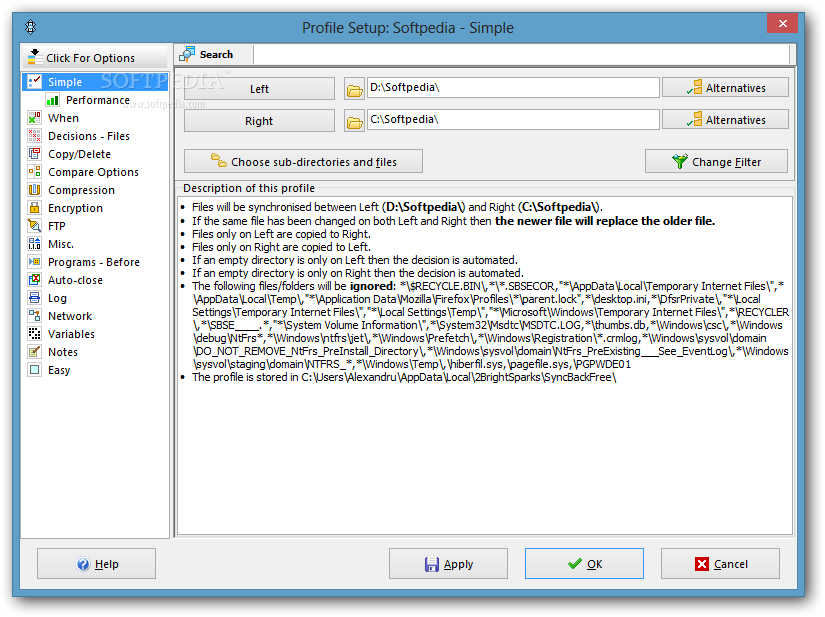Click the Compare Options icon
The image size is (825, 617).
pyautogui.click(x=34, y=171)
